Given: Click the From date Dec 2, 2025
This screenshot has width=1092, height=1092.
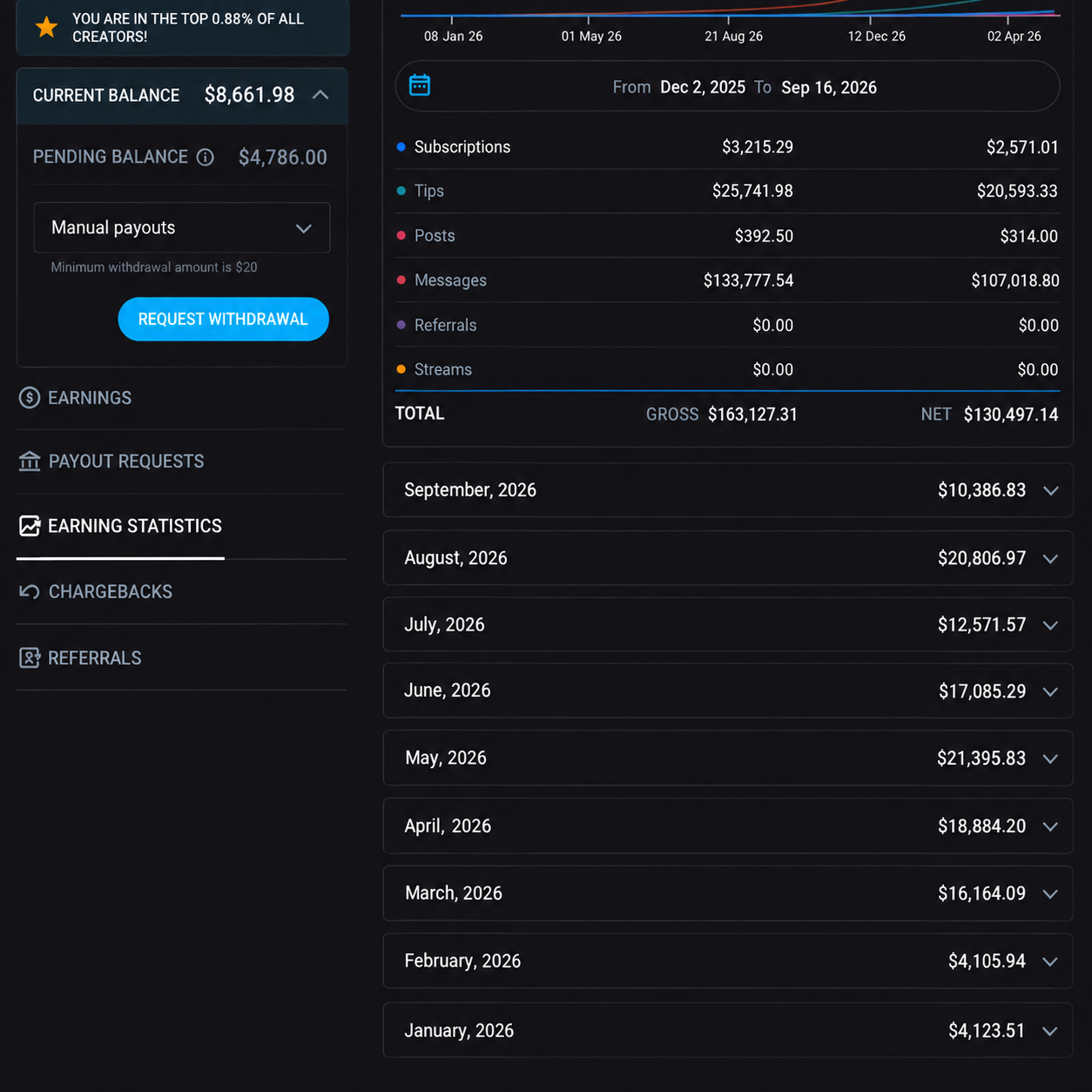Looking at the screenshot, I should (703, 87).
